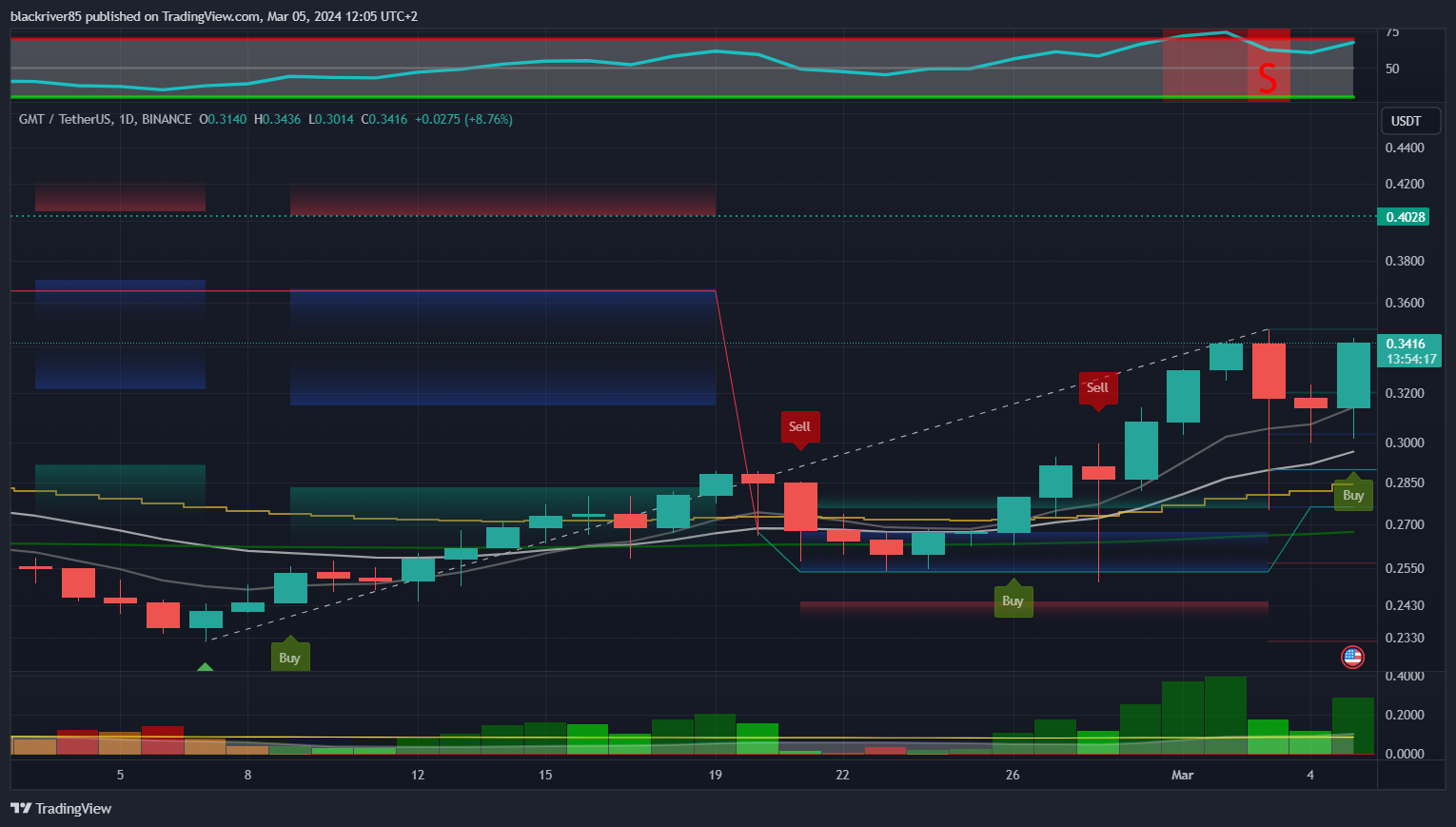Click the high value H0.3436
Viewport: 1456px width, 827px height.
(277, 119)
